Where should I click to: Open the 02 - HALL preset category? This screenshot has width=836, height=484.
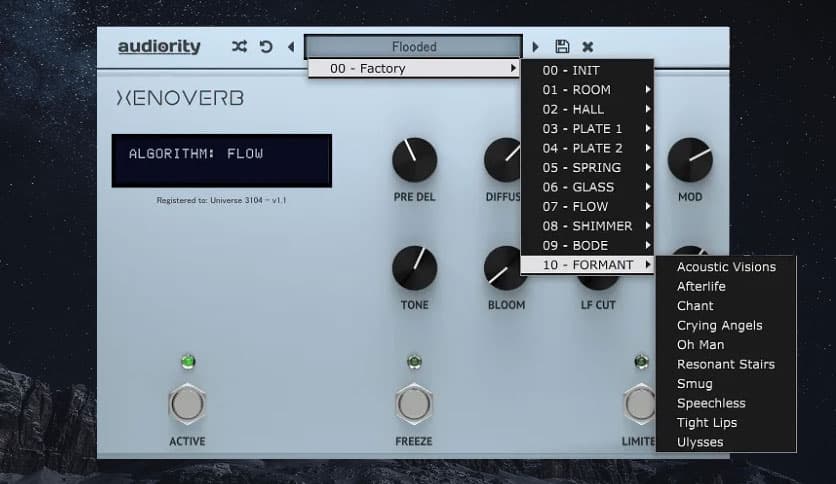click(587, 109)
